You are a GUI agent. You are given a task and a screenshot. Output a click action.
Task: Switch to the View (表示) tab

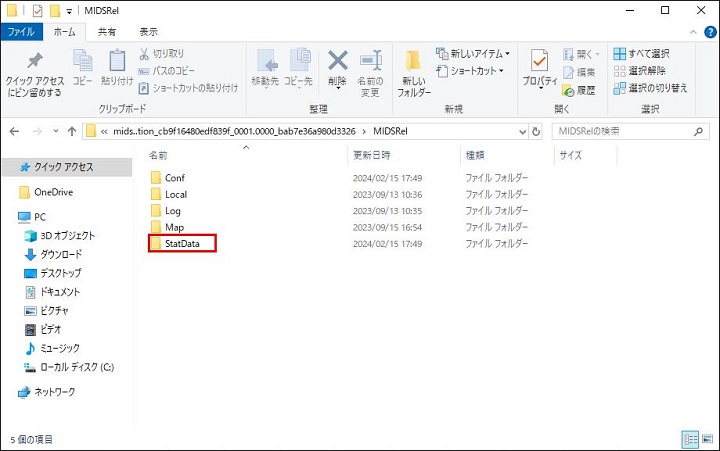(148, 32)
